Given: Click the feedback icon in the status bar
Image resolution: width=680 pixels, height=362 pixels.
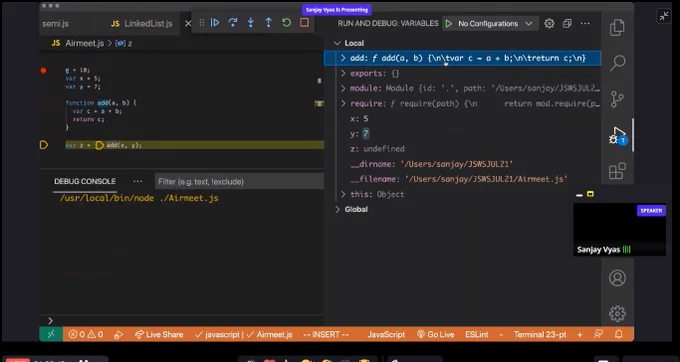Looking at the screenshot, I should point(599,334).
